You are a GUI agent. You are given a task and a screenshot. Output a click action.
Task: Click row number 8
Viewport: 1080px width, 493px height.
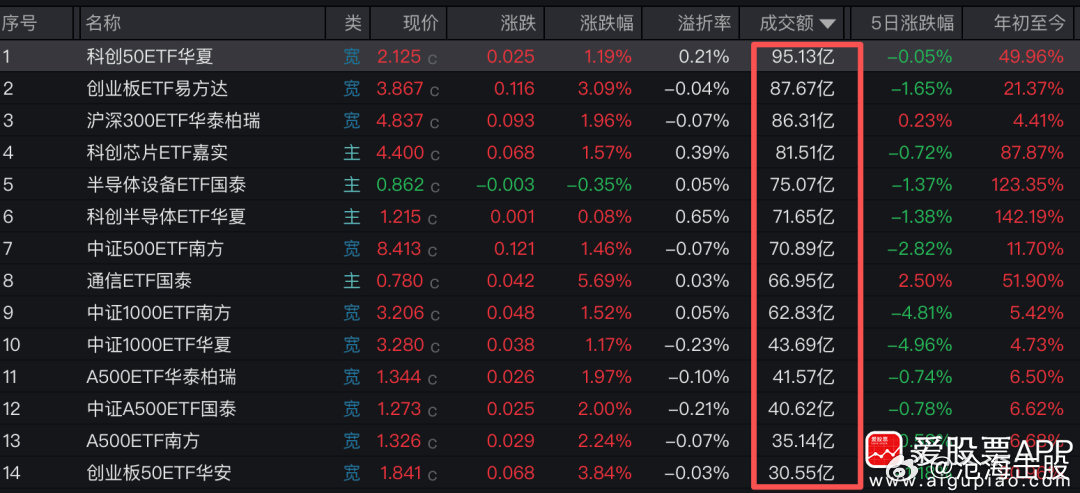pyautogui.click(x=8, y=280)
